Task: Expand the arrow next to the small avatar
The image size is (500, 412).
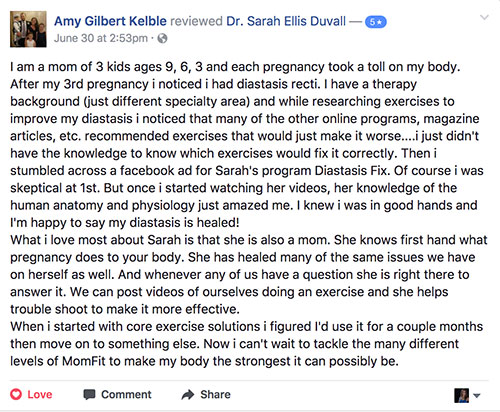Action: pos(477,396)
